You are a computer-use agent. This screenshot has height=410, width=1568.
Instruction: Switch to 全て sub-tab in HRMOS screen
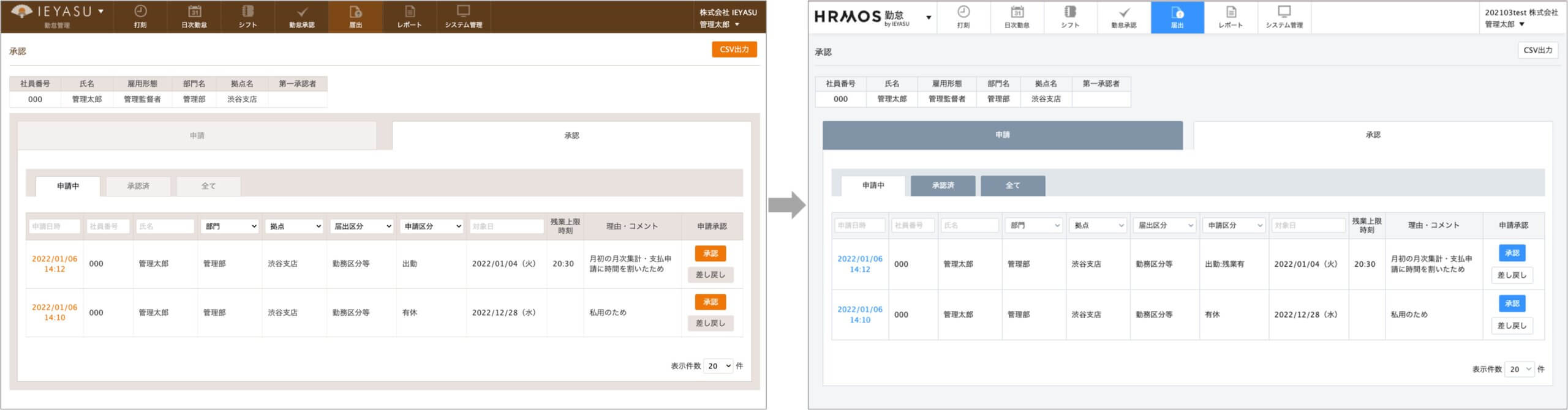(1012, 185)
